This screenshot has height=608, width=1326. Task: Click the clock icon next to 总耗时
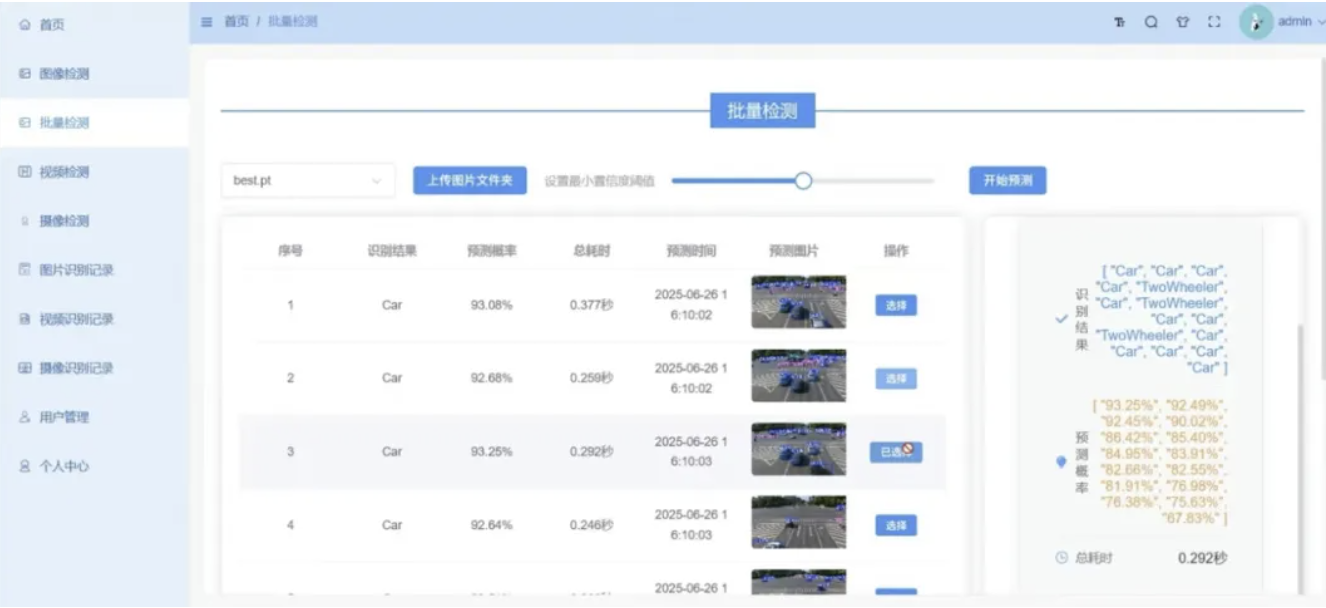(1062, 558)
